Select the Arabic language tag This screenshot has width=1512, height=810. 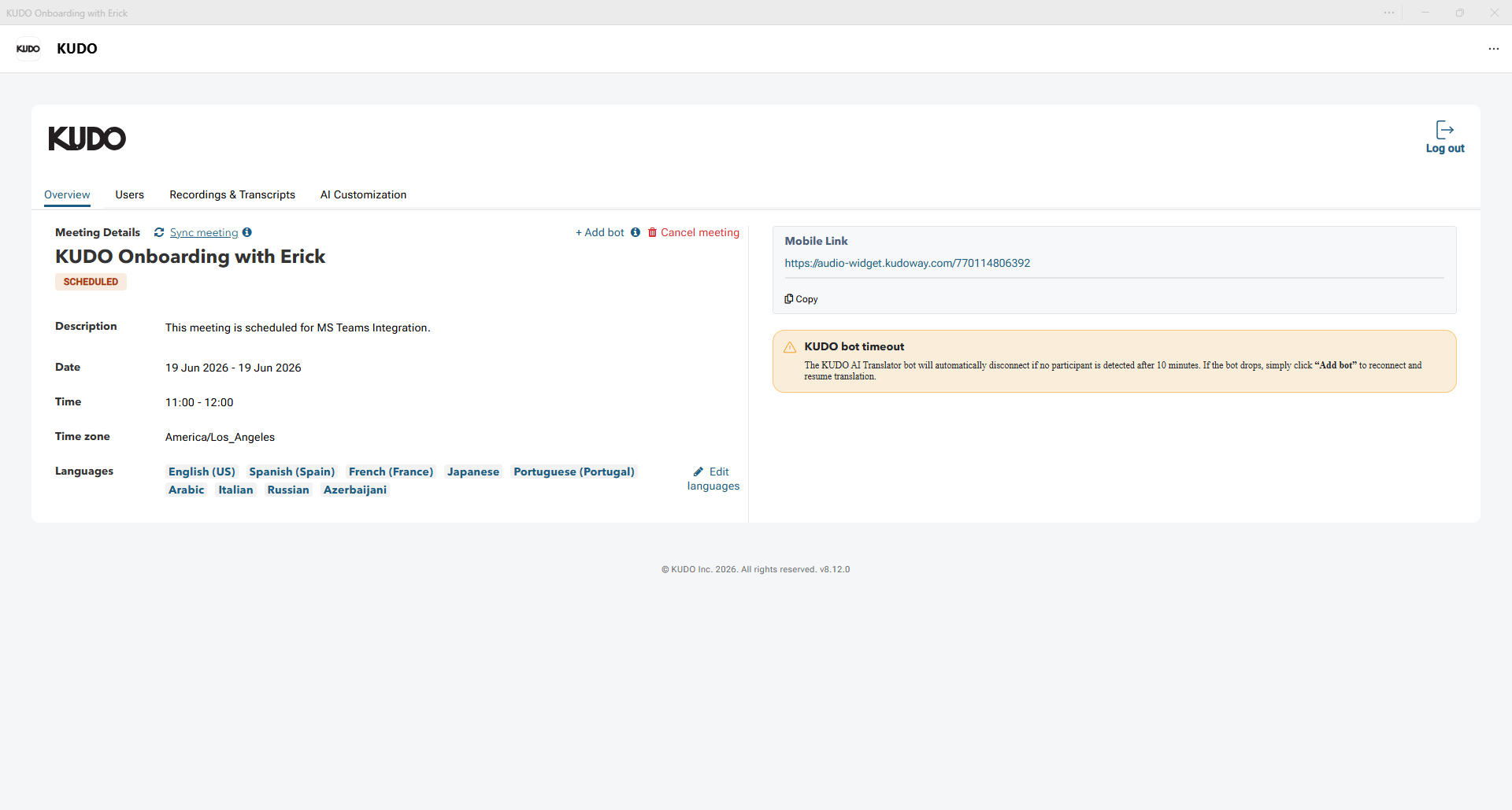click(x=187, y=490)
